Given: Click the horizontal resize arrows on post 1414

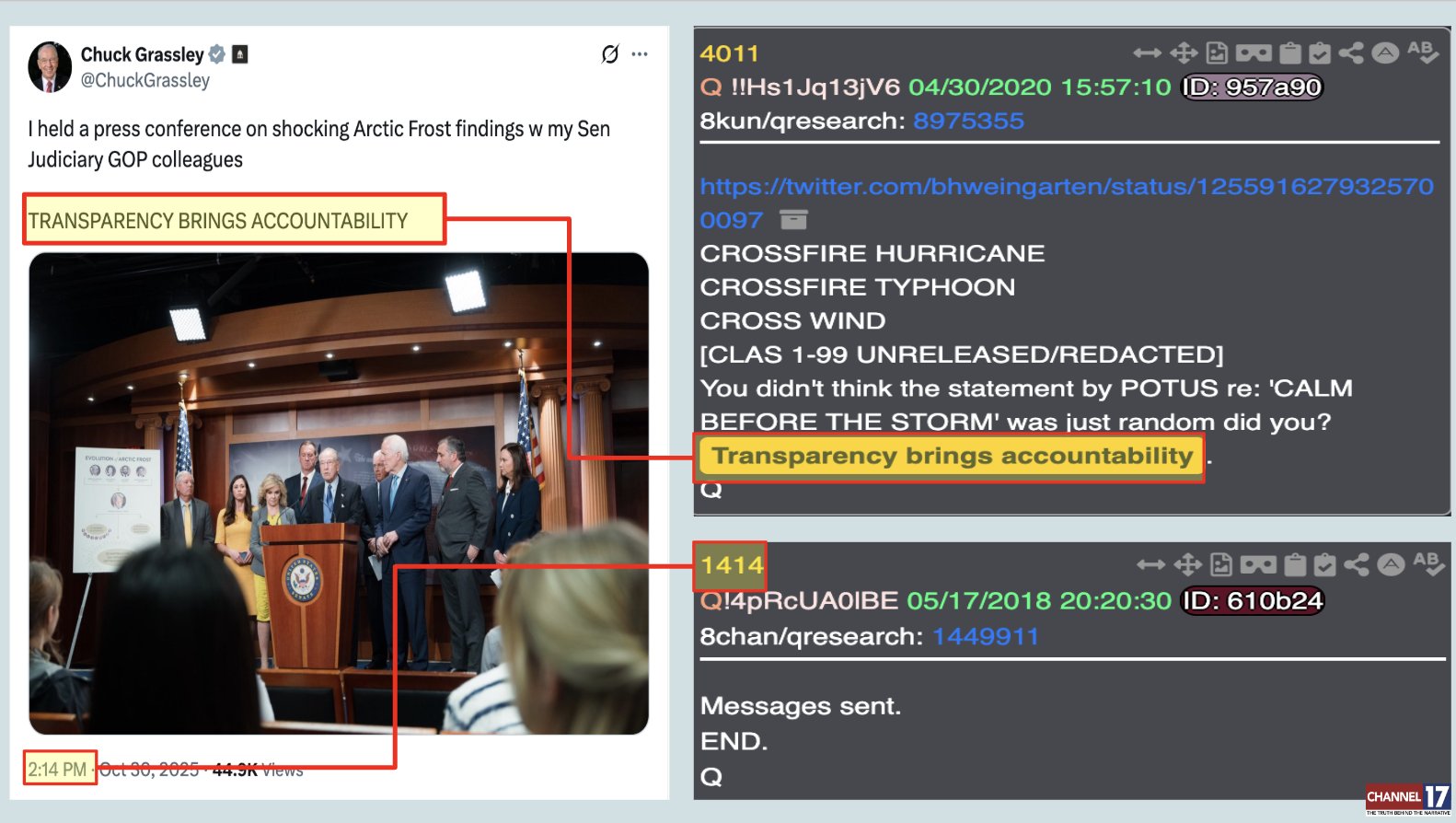Looking at the screenshot, I should coord(1150,564).
